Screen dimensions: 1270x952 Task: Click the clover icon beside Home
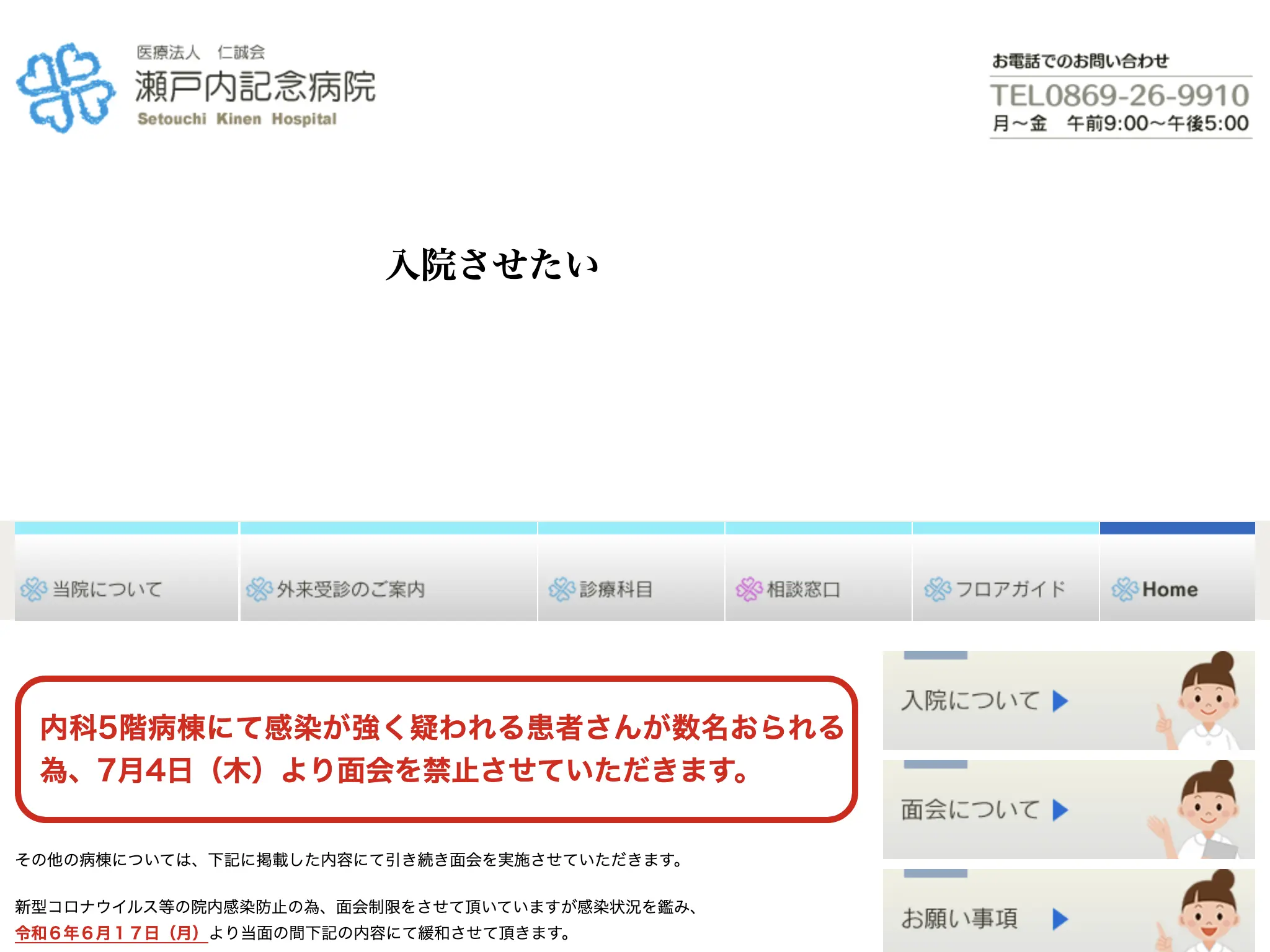(x=1125, y=589)
